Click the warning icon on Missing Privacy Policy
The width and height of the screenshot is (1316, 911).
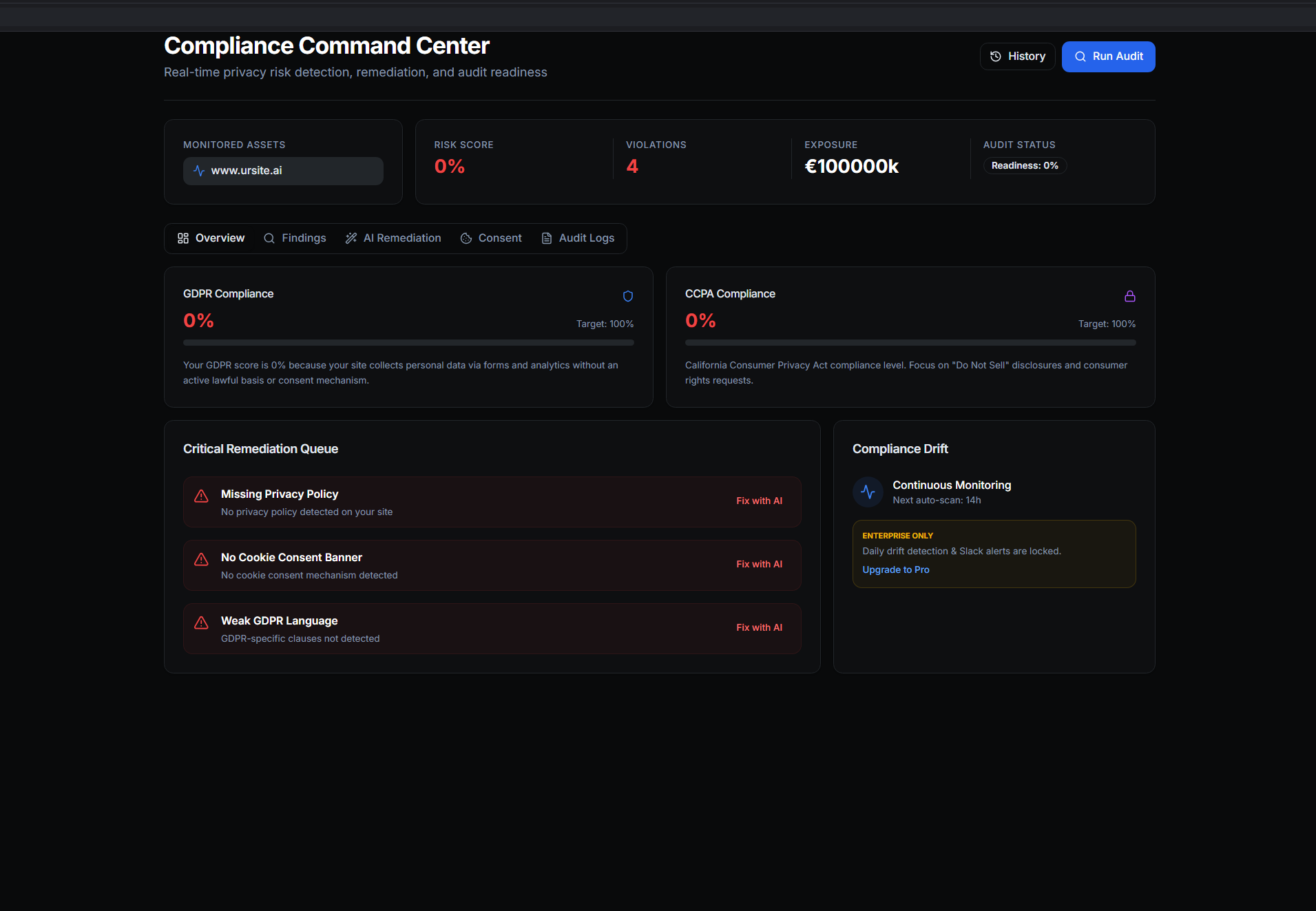201,496
